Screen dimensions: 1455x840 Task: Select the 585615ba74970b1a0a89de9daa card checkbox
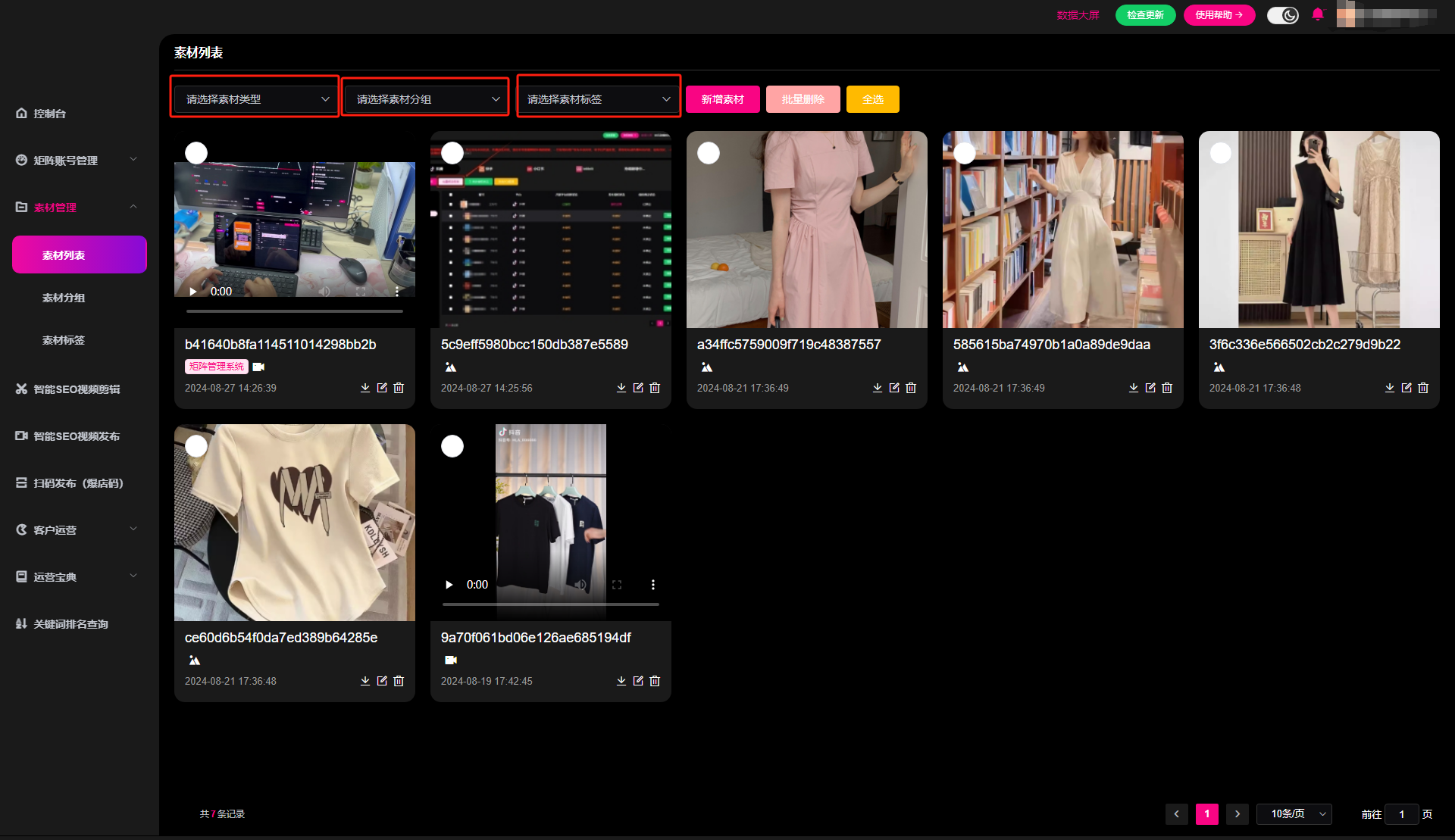pos(965,153)
